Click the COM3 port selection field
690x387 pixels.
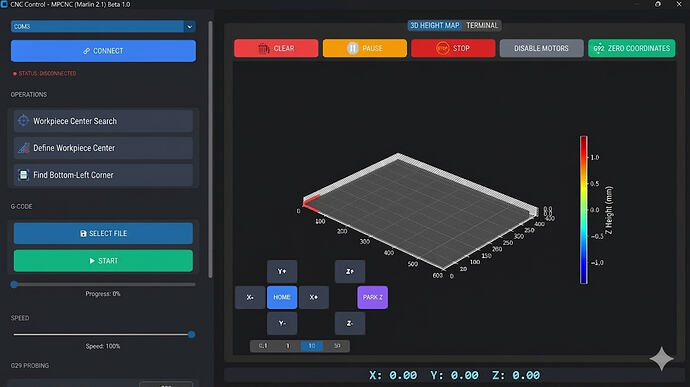103,26
